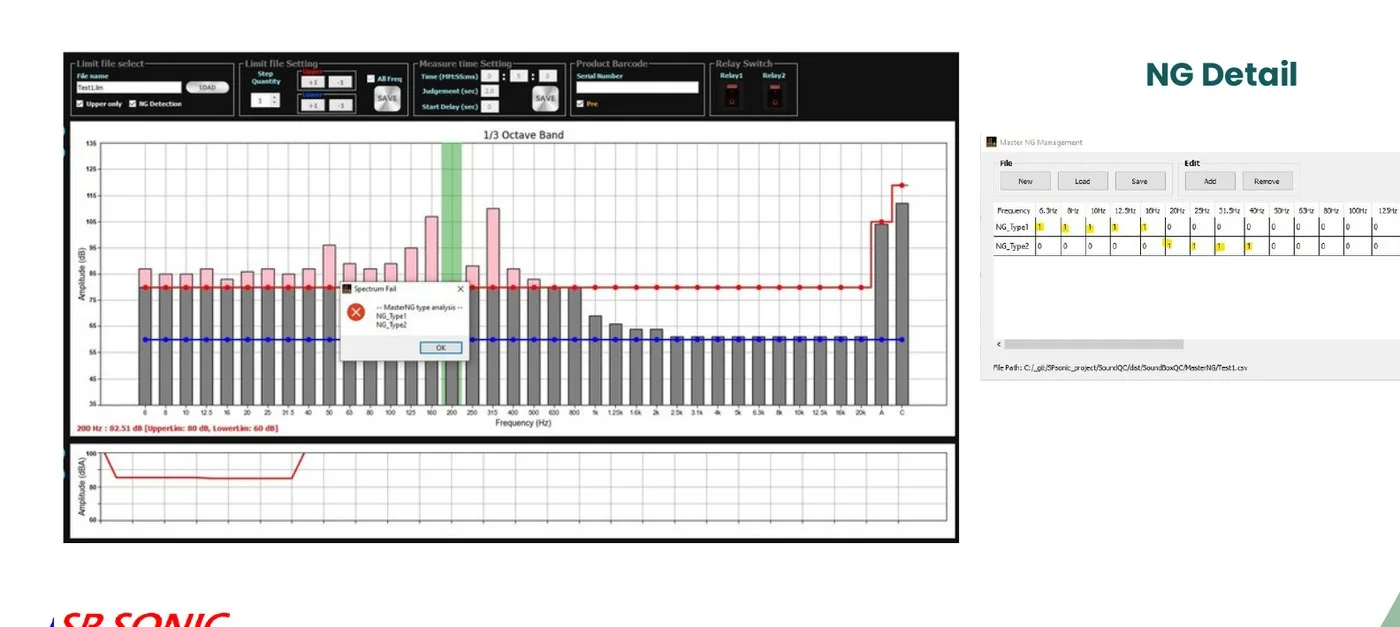Close the Spectrum Fail dialog with its X
Image resolution: width=1400 pixels, height=627 pixels.
[461, 288]
